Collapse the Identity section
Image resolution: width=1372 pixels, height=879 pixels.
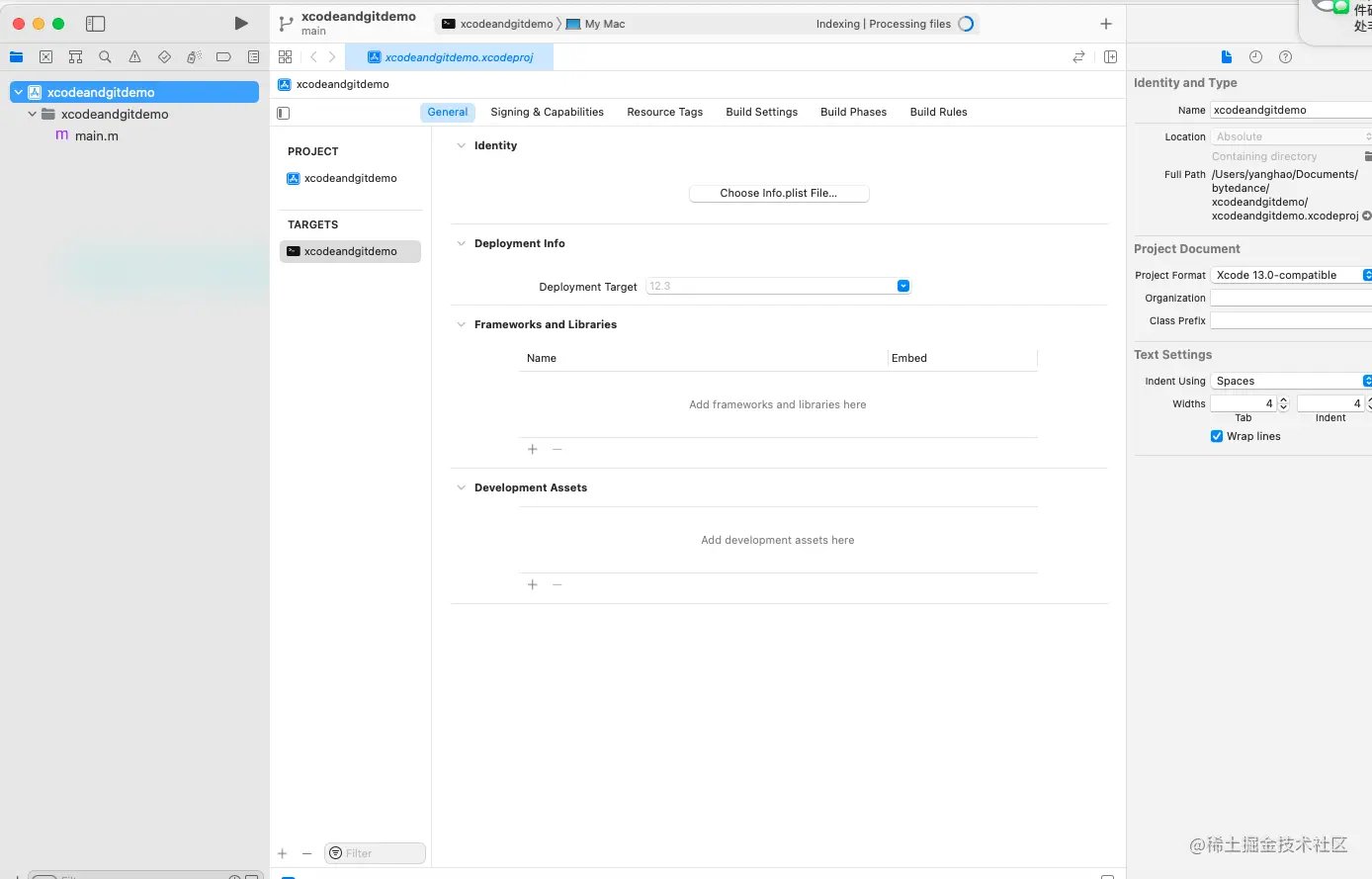point(461,145)
